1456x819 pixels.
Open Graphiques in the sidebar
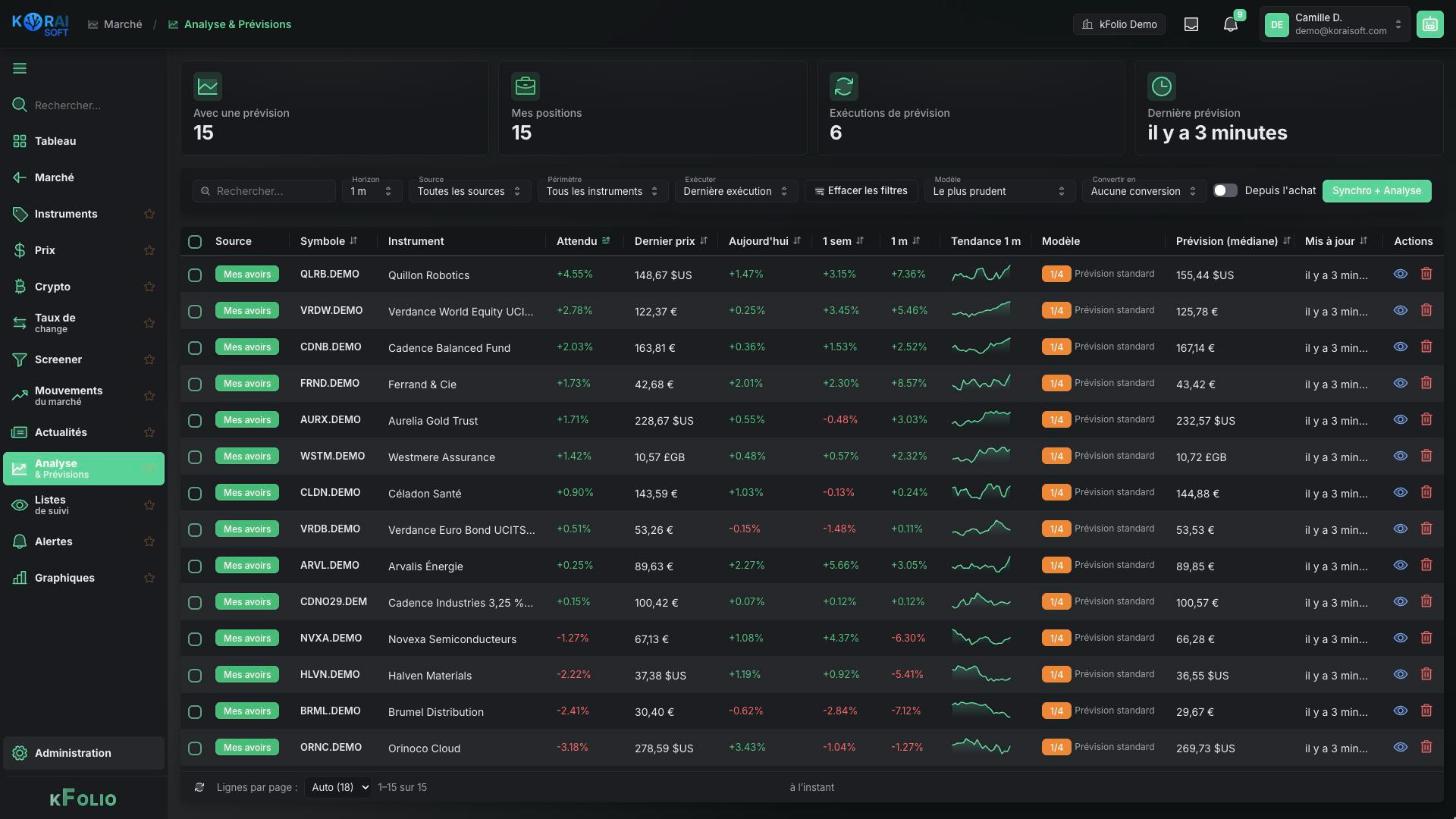(x=83, y=578)
